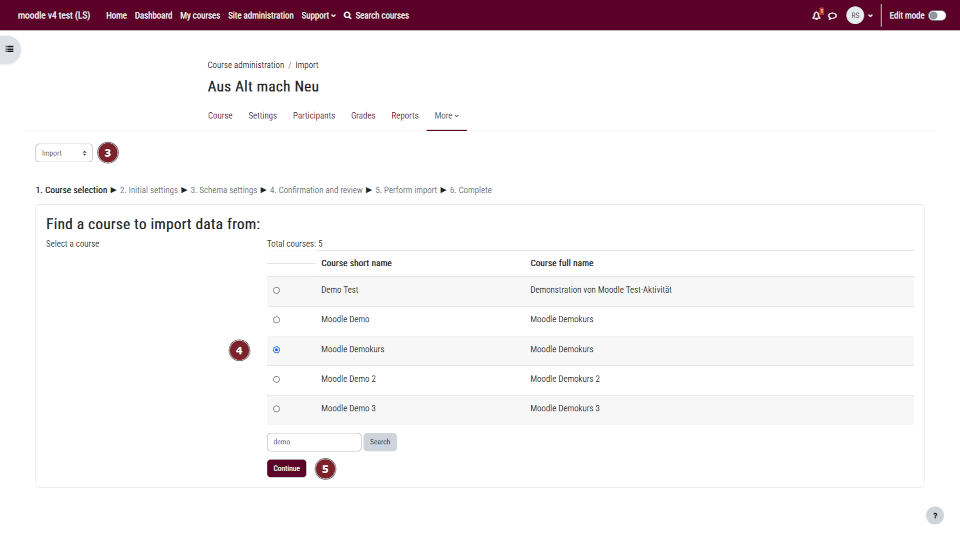Expand the Support menu
960x540 pixels.
point(318,16)
